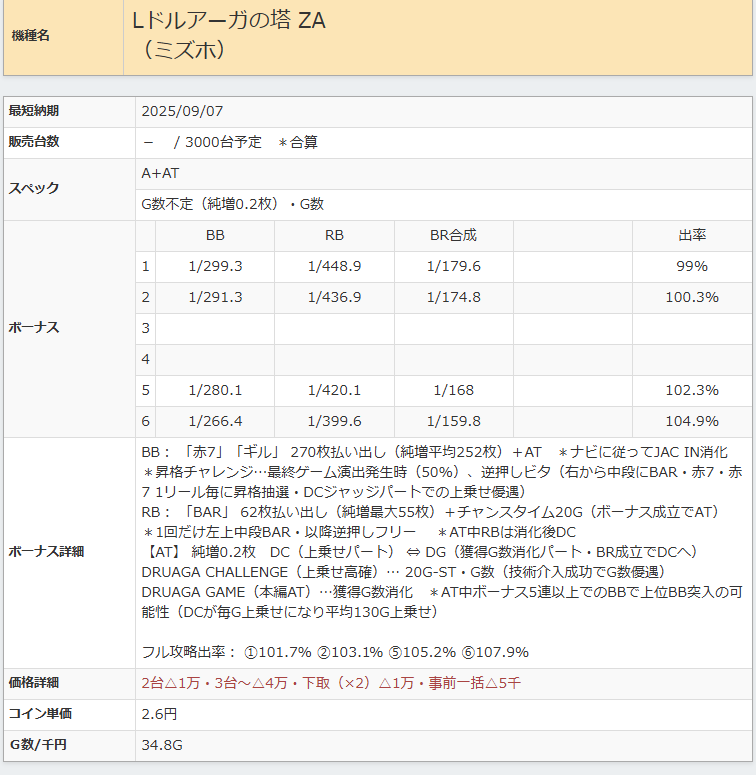Click the コイン単価 row label
The width and height of the screenshot is (756, 775).
40,714
